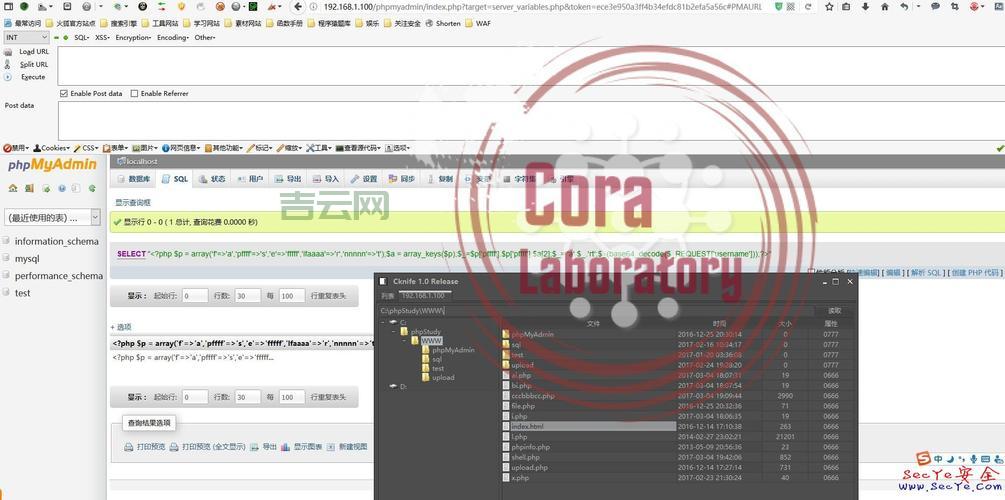
Task: Click the print preview icon below results
Action: pos(131,447)
